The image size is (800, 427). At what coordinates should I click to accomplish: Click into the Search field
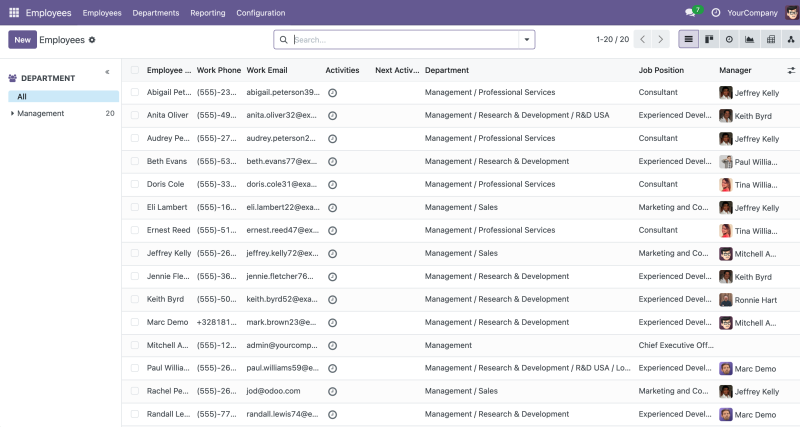400,40
